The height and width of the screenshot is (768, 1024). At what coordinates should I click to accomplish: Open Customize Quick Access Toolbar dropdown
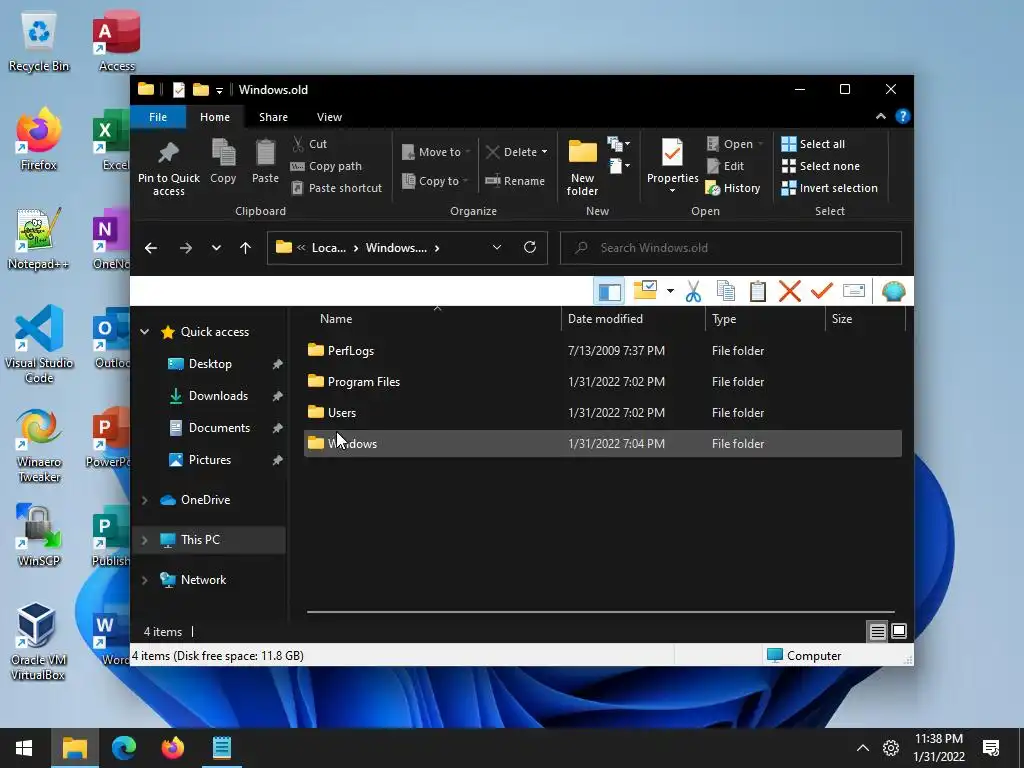click(219, 90)
